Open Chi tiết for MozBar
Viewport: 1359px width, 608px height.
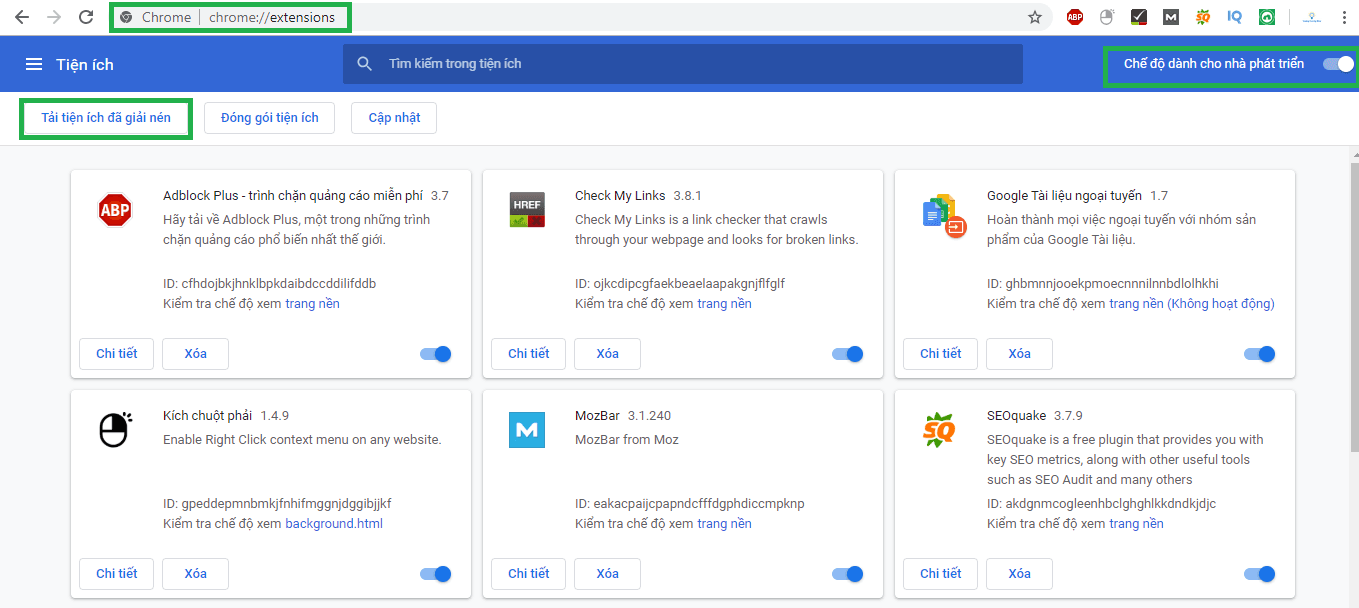[x=528, y=574]
